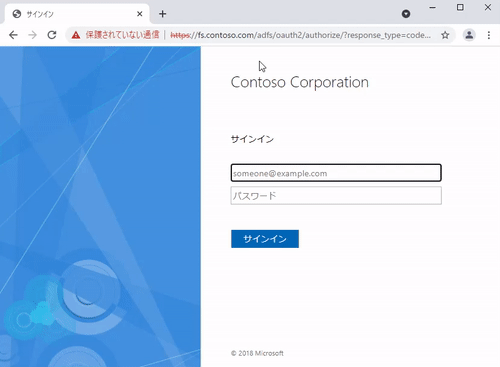Reload the sign-in page
Image resolution: width=500 pixels, height=367 pixels.
coord(52,35)
